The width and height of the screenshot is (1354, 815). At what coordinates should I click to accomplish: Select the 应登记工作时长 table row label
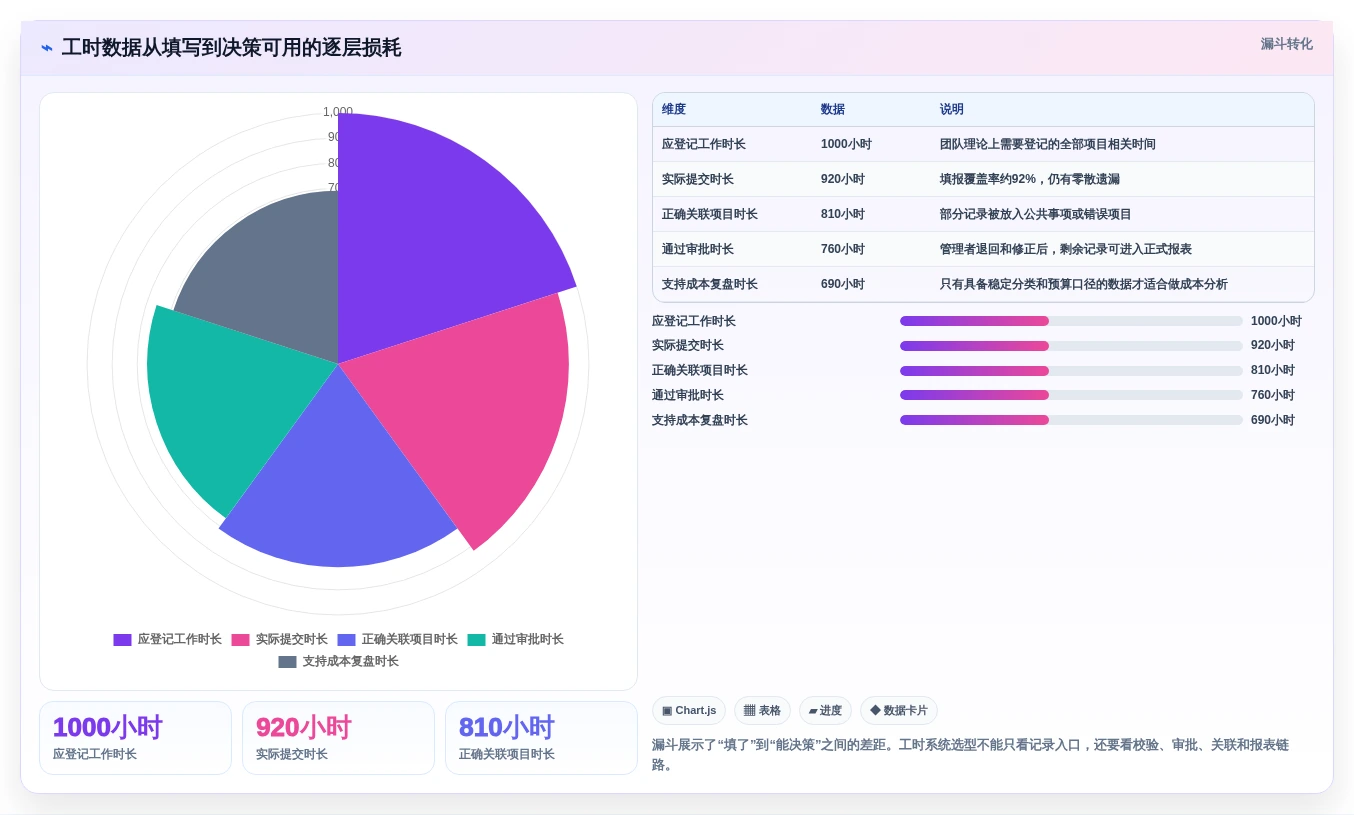704,144
